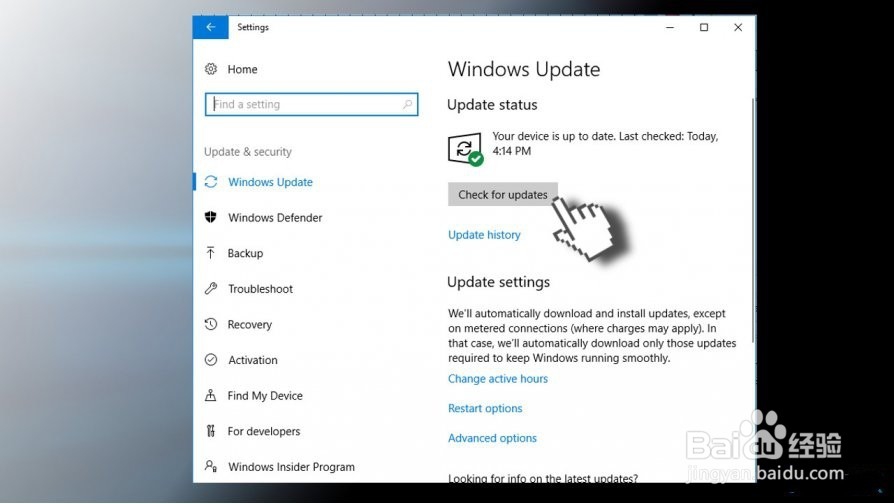Click the vertical scrollbar of the Settings pane

click(753, 220)
